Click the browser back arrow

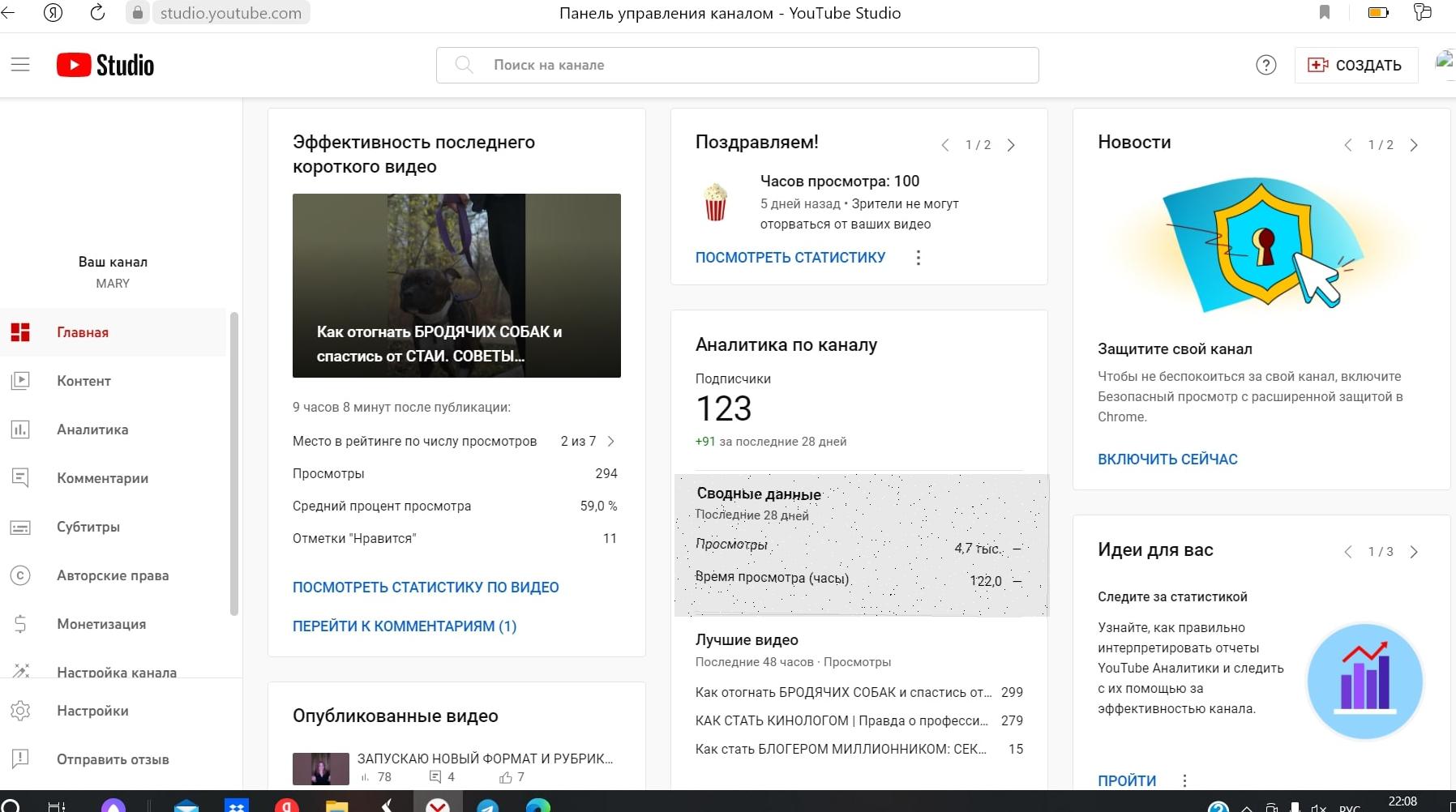pyautogui.click(x=8, y=13)
